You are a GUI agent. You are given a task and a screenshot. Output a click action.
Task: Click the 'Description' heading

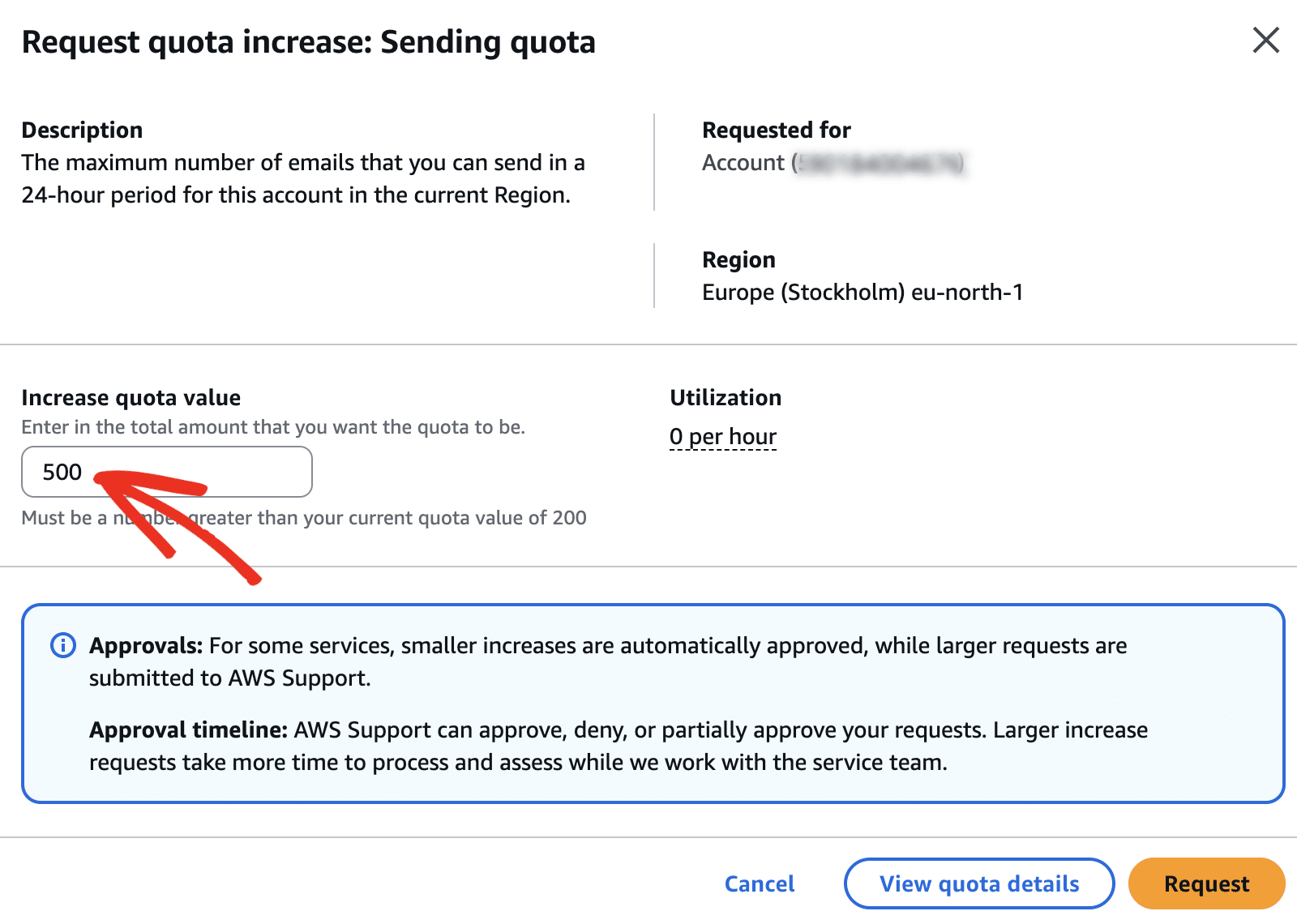tap(82, 130)
